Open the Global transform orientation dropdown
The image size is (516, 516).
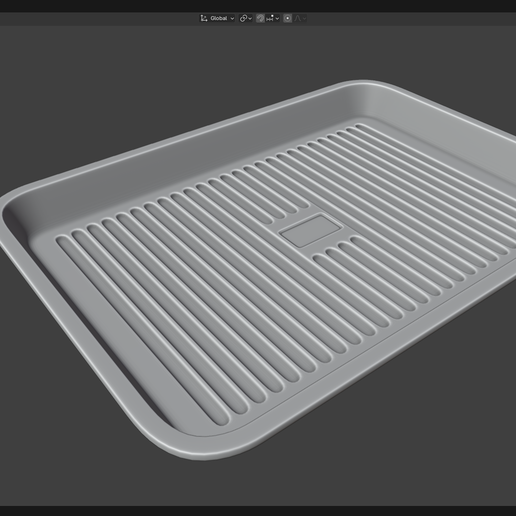pyautogui.click(x=217, y=18)
